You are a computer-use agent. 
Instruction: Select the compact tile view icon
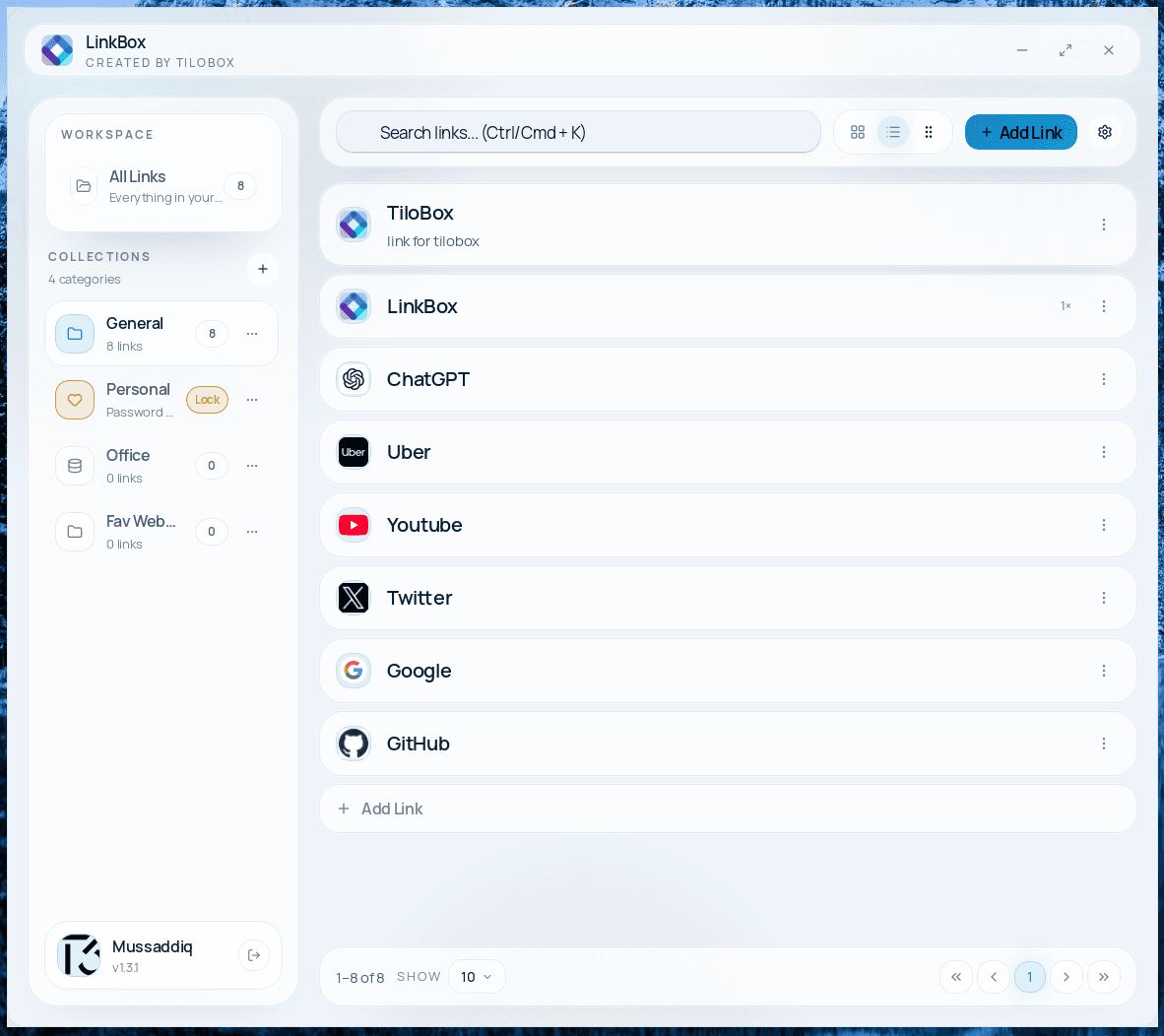929,131
